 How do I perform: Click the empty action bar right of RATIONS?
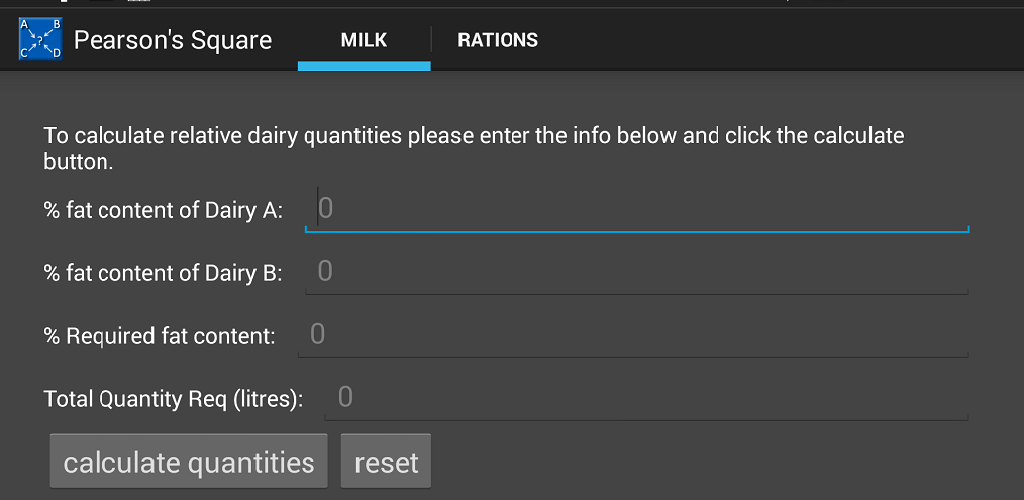click(780, 40)
